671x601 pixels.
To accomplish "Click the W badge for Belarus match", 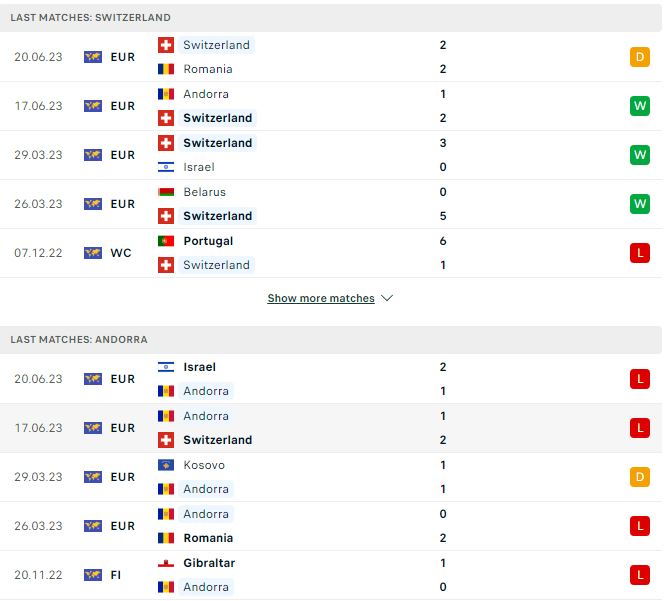I will click(640, 204).
